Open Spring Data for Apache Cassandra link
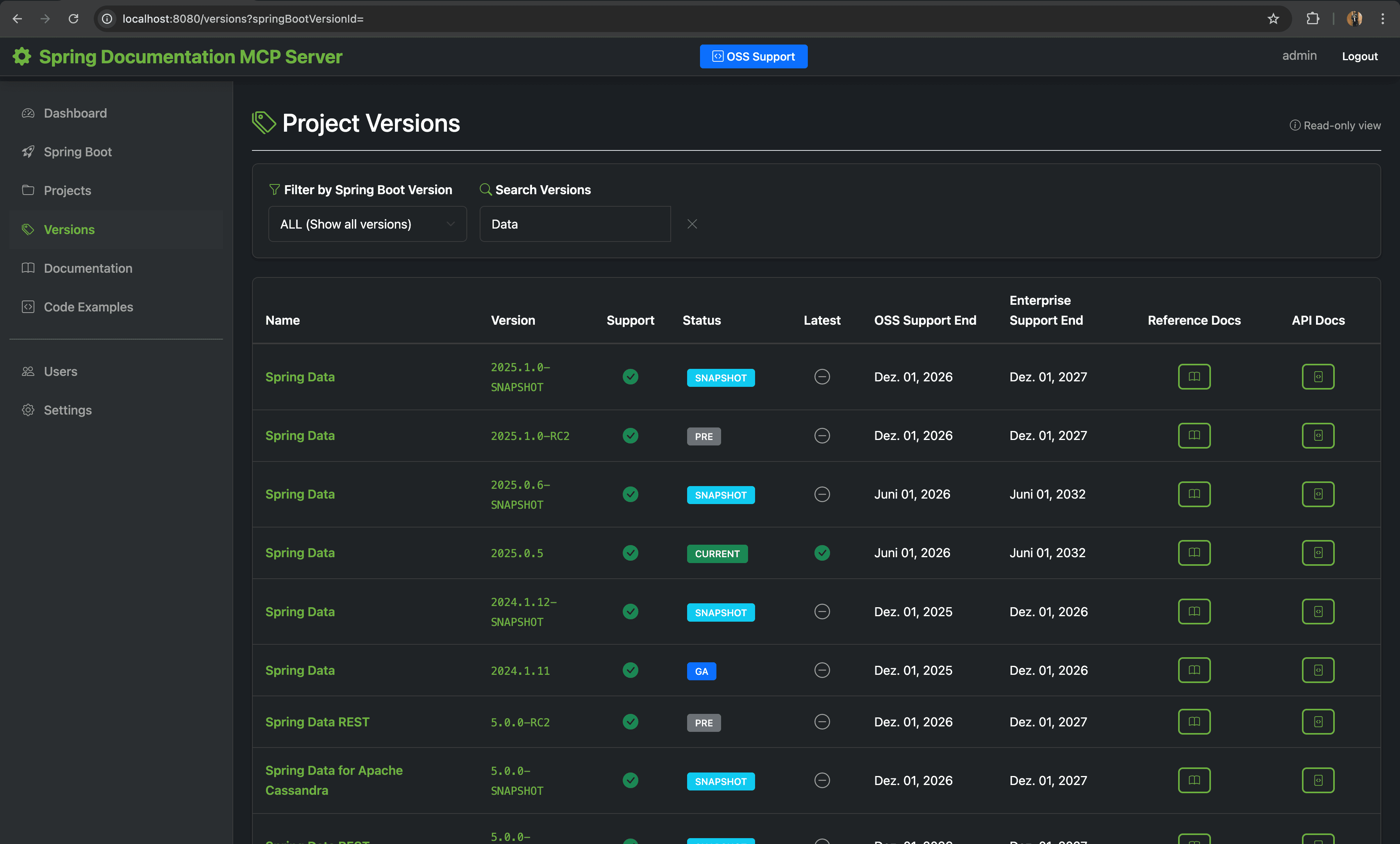 pyautogui.click(x=334, y=780)
